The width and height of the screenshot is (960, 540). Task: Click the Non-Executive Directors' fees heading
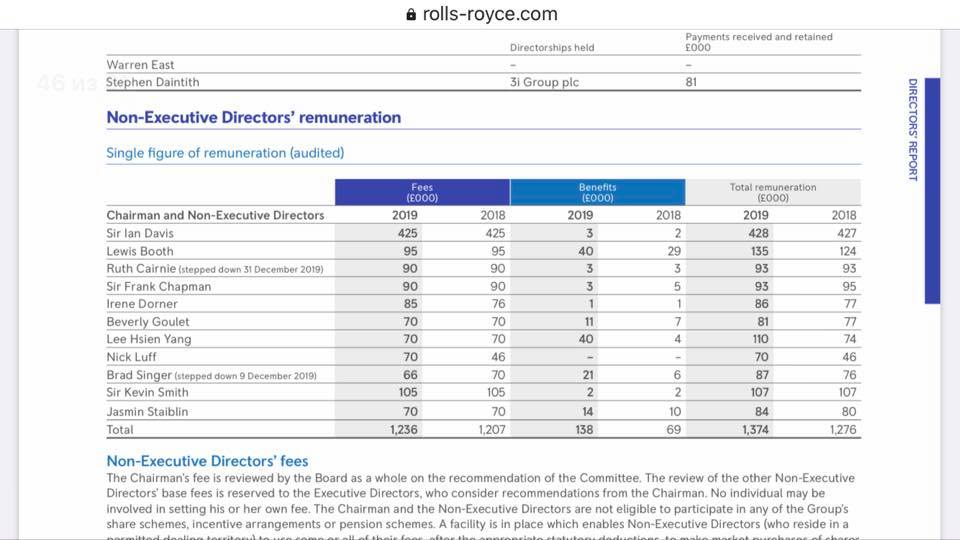click(x=207, y=461)
